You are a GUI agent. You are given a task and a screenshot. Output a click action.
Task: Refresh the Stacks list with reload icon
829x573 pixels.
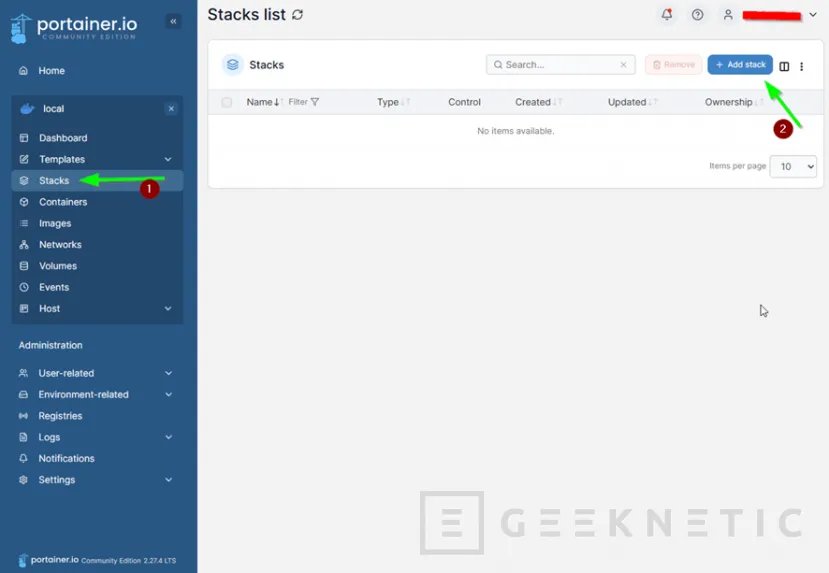click(x=298, y=15)
